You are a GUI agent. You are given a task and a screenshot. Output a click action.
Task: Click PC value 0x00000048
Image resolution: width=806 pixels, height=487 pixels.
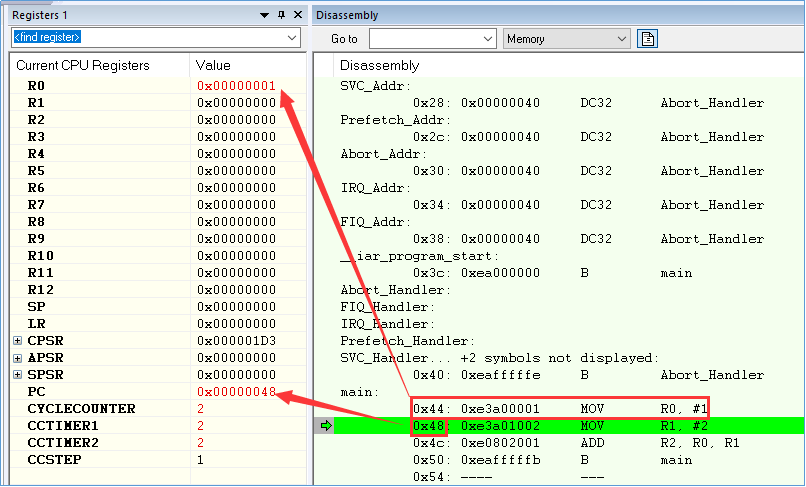pos(236,391)
